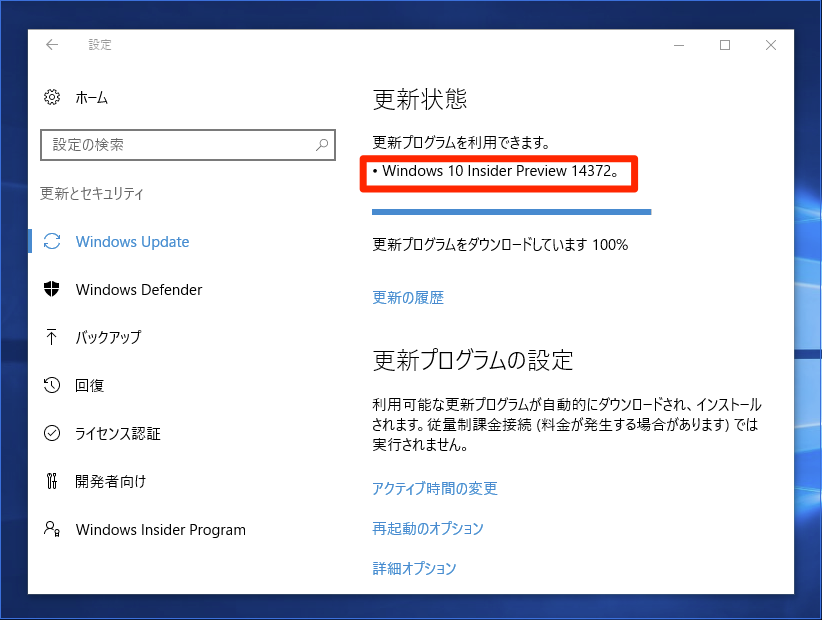Open Windows Insider Program section

[x=160, y=530]
